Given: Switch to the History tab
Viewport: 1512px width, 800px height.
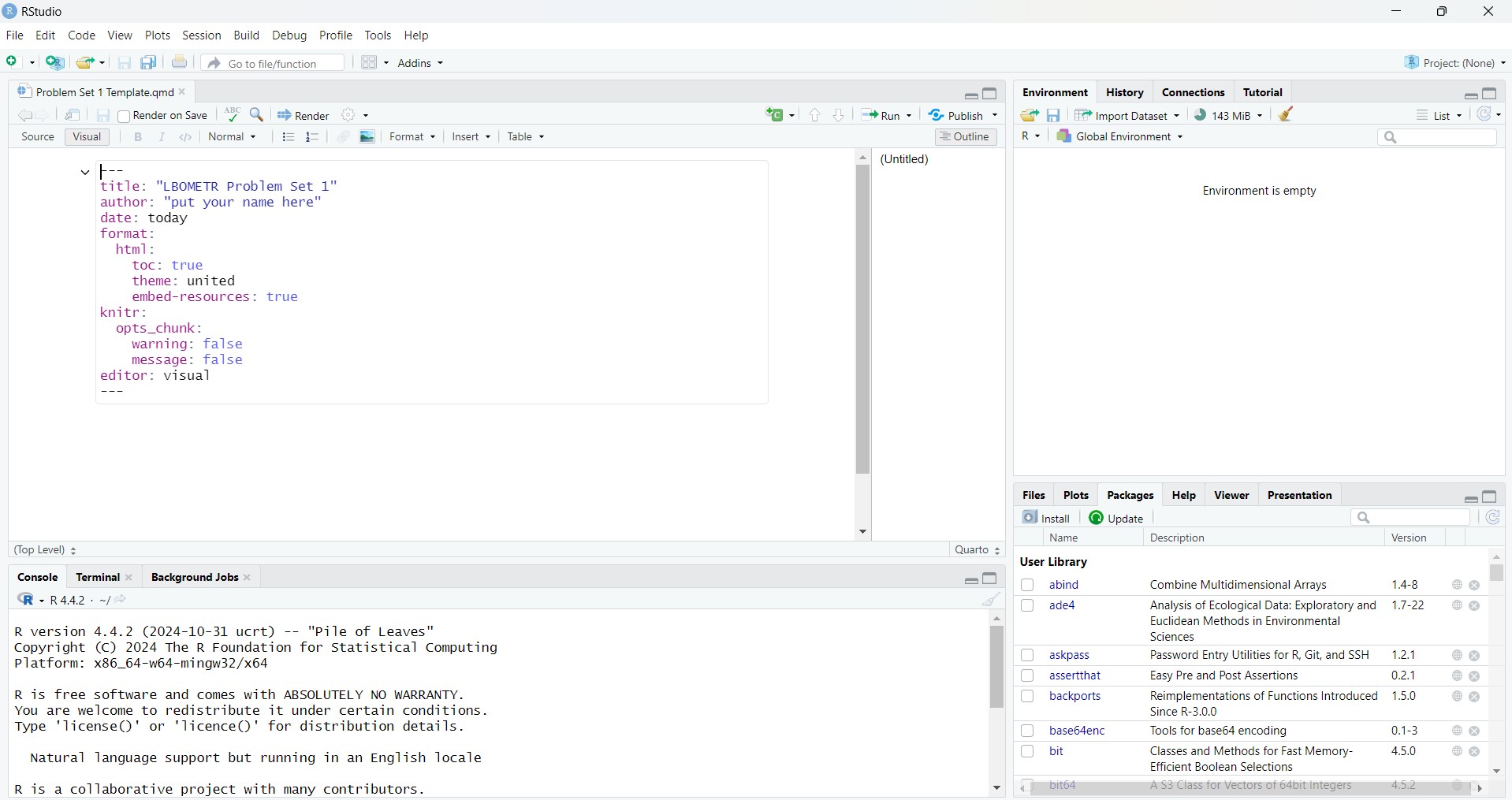Looking at the screenshot, I should click(x=1126, y=92).
